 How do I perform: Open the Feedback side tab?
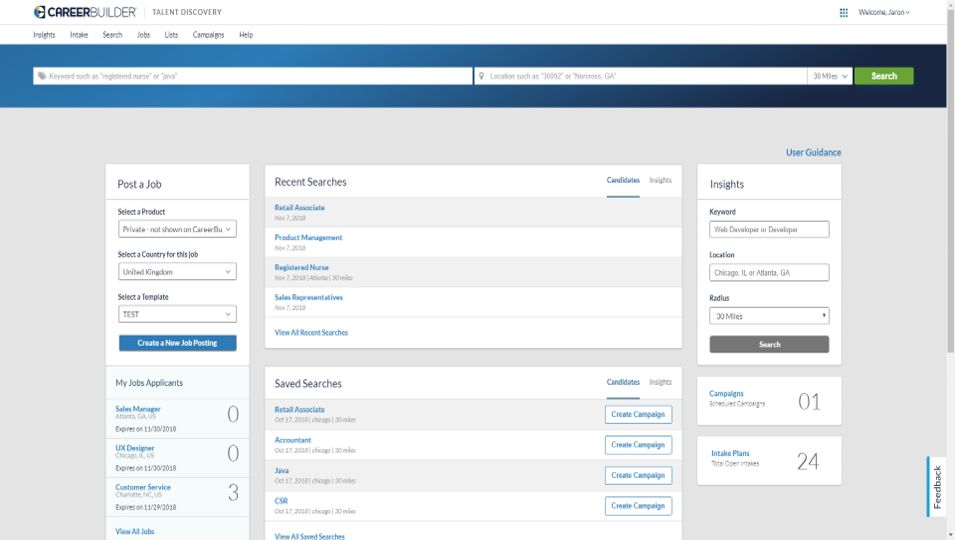pyautogui.click(x=936, y=487)
